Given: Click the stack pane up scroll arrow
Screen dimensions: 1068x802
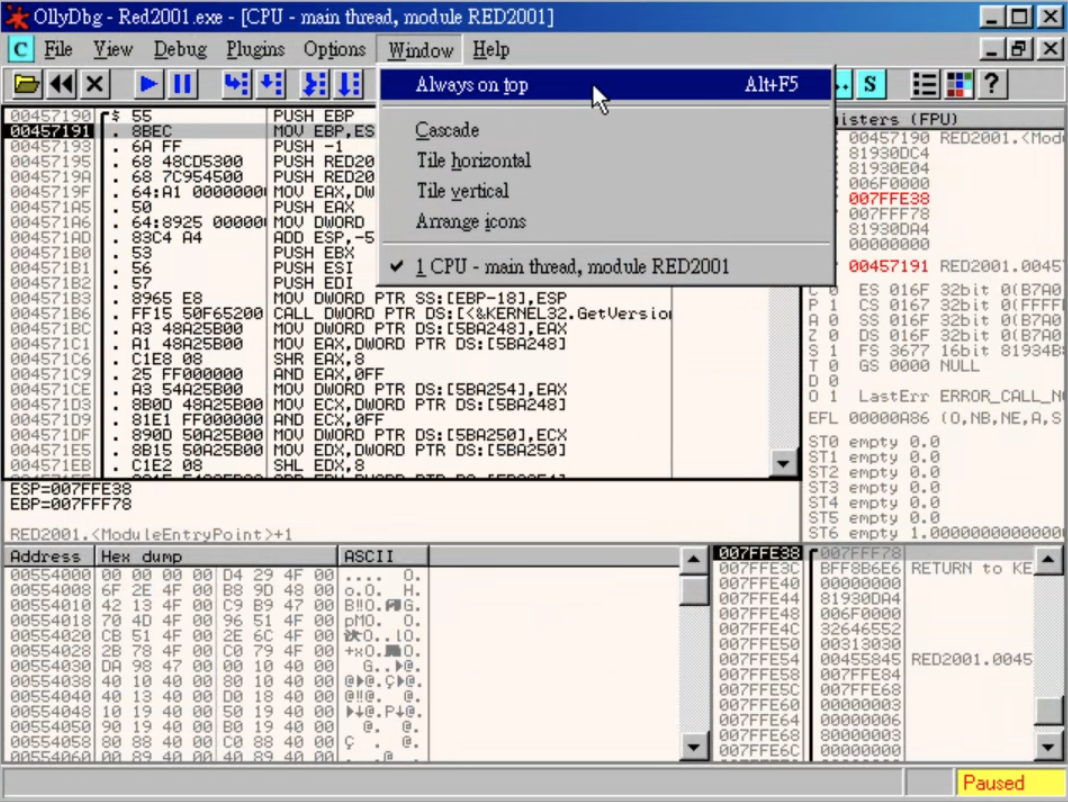Looking at the screenshot, I should (1048, 560).
